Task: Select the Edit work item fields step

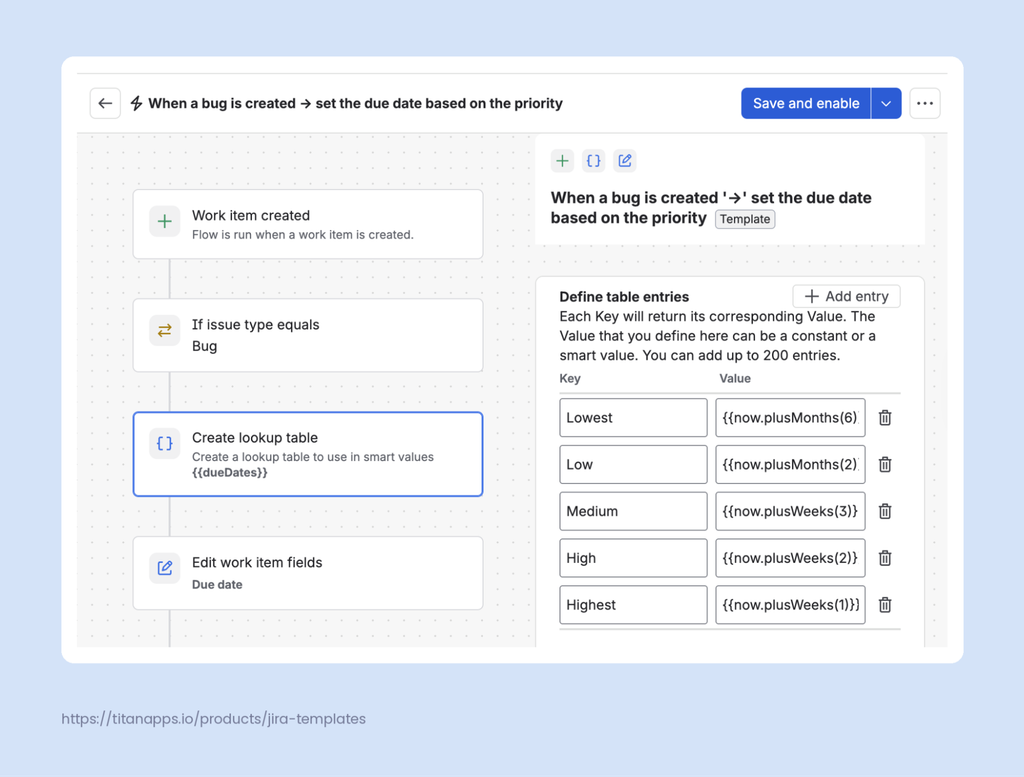Action: 308,573
